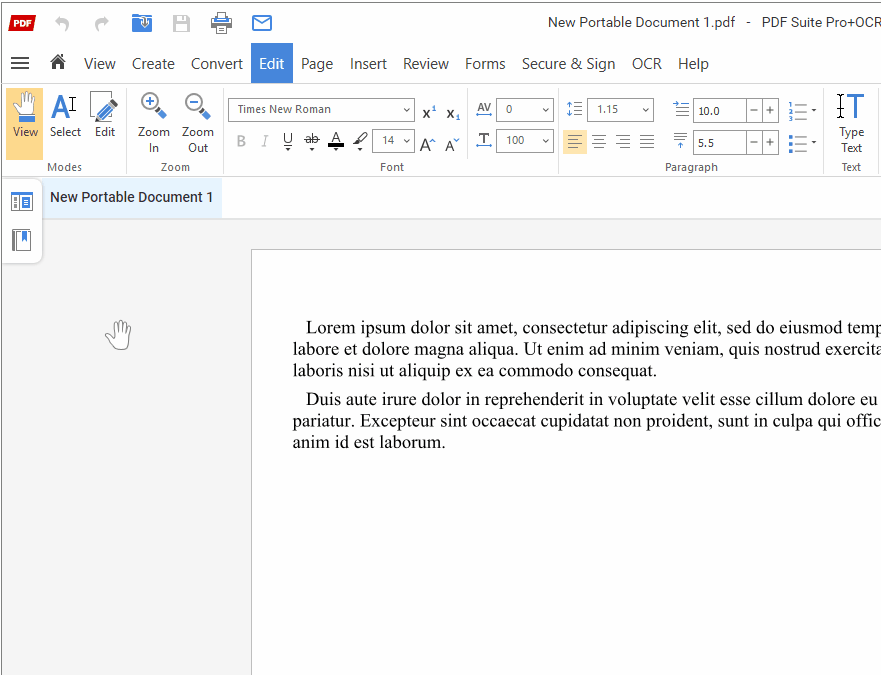Image resolution: width=881 pixels, height=675 pixels.
Task: Apply subscript formatting
Action: coord(453,114)
